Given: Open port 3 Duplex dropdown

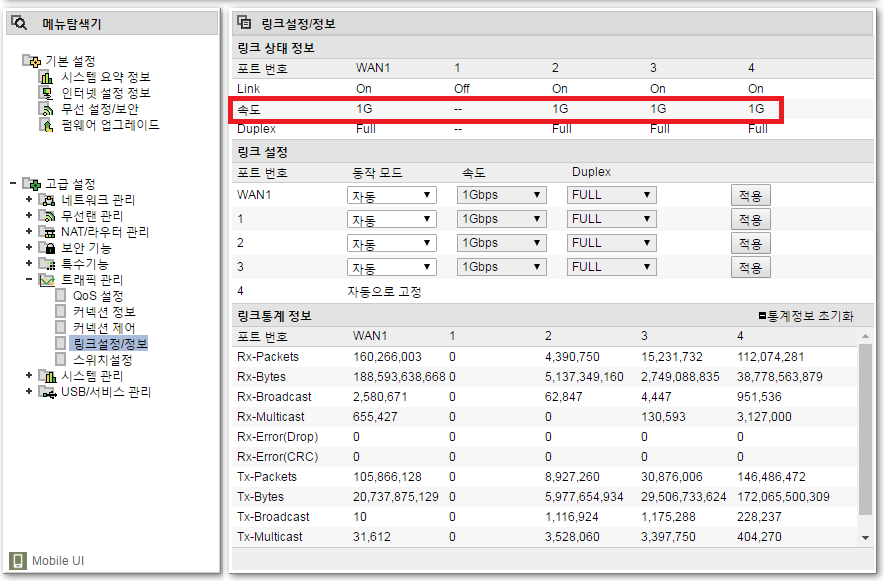Looking at the screenshot, I should pos(611,267).
